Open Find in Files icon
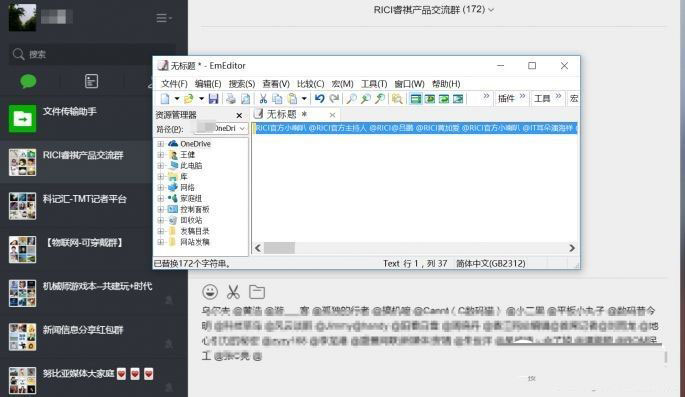The image size is (685, 397). 380,99
